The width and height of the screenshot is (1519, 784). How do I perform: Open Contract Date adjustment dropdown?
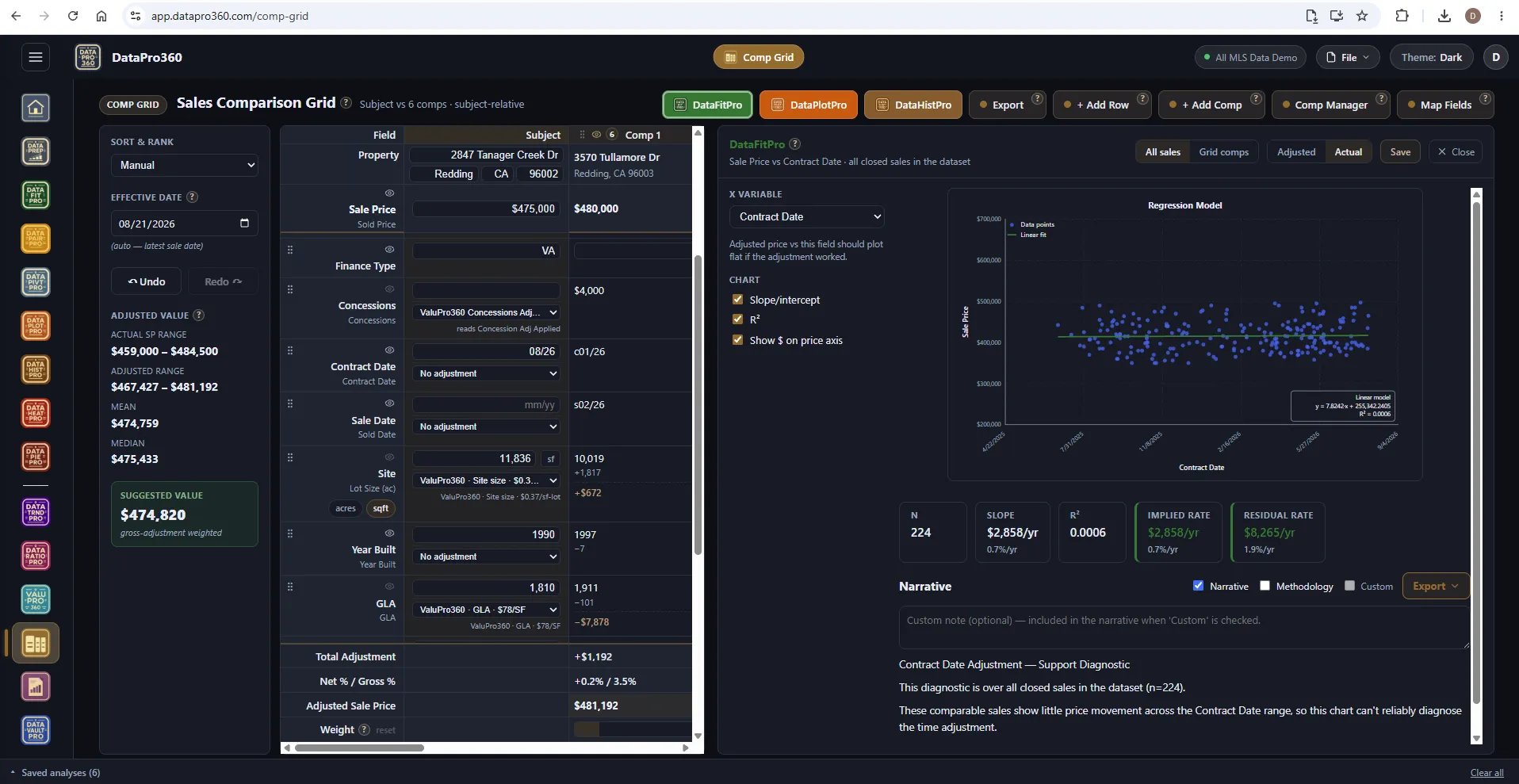[x=488, y=373]
